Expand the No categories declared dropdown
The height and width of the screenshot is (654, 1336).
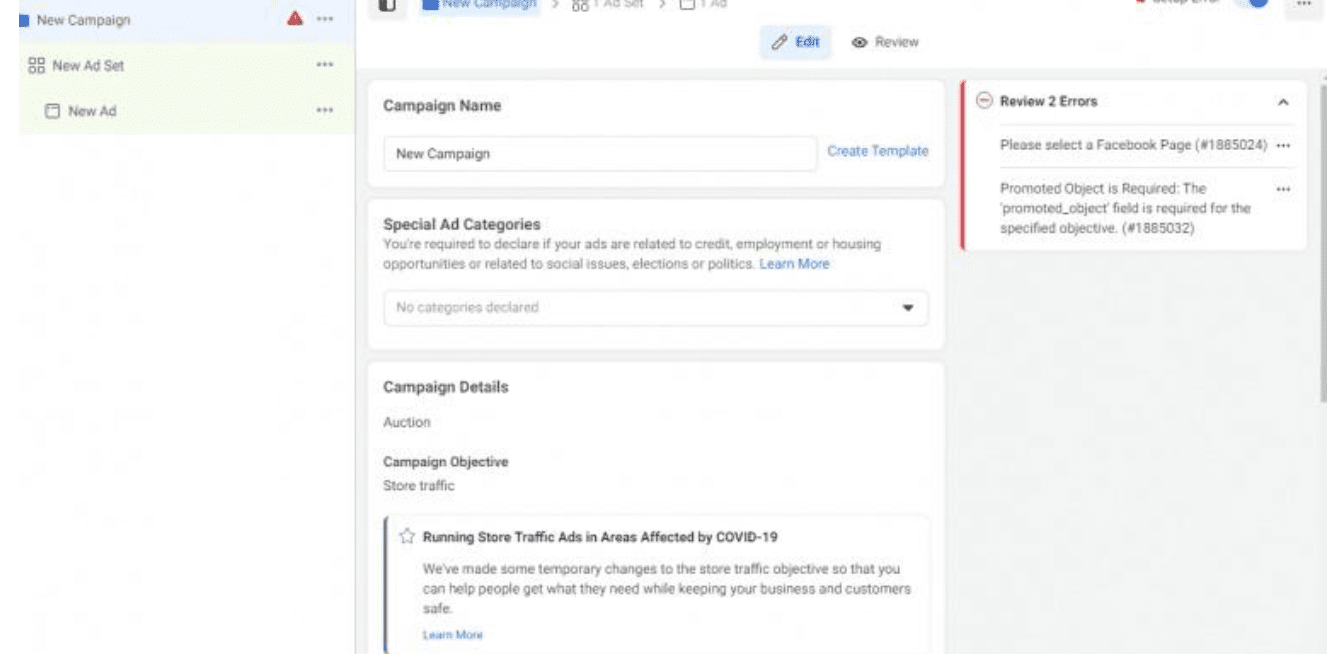[656, 308]
